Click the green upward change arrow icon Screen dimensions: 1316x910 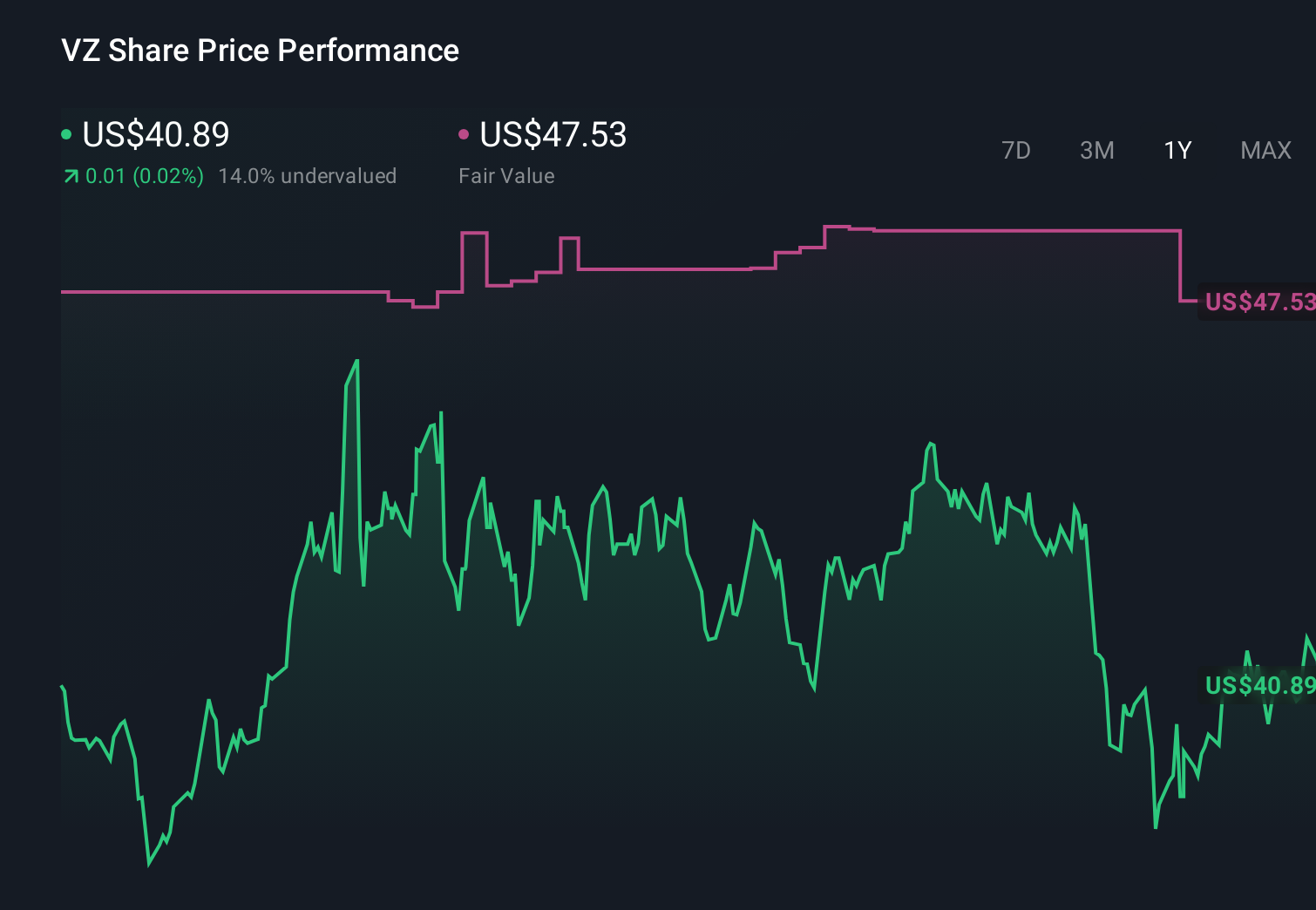coord(70,175)
